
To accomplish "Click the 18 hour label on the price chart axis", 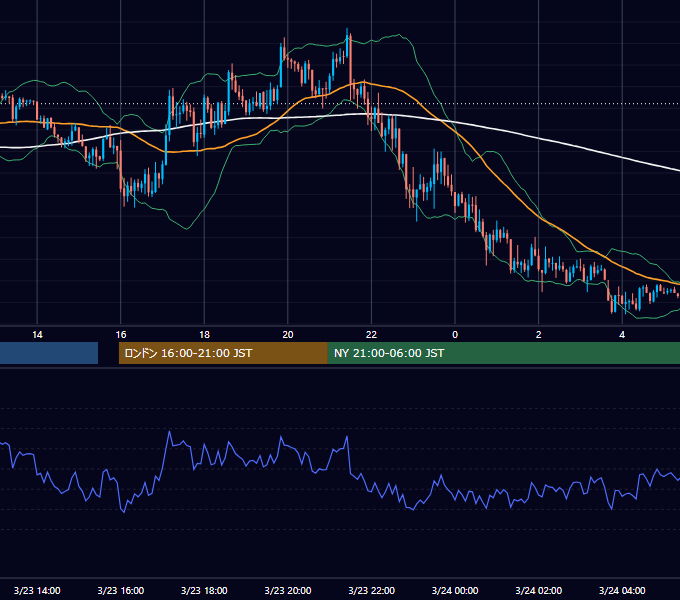I will (204, 335).
